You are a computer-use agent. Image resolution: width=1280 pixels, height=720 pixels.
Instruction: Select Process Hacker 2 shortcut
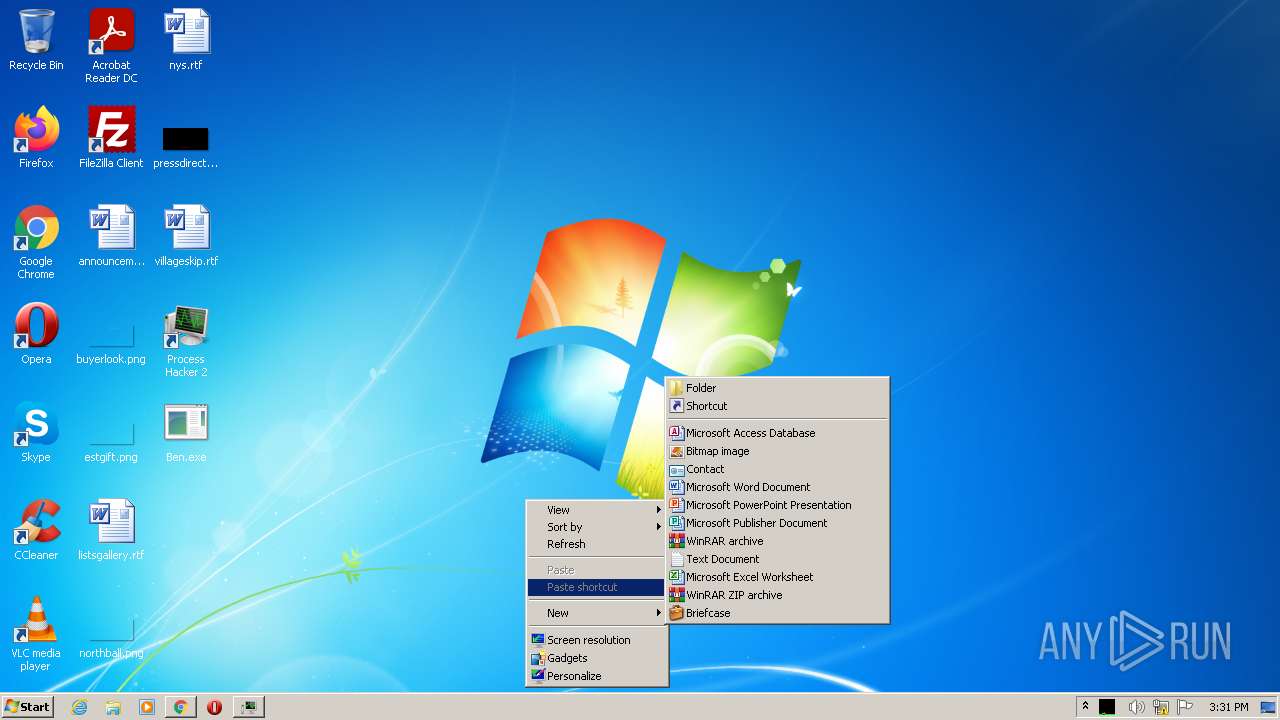[x=186, y=340]
